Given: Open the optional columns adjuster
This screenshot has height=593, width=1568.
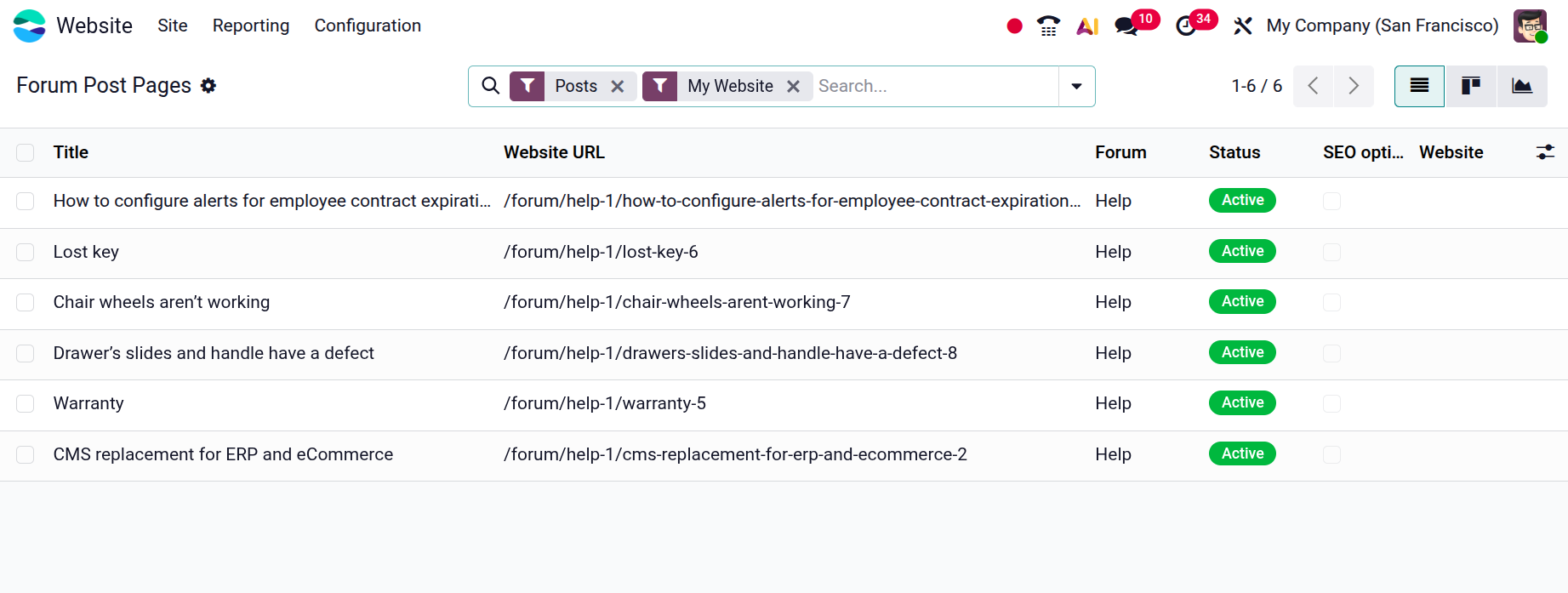Looking at the screenshot, I should 1545,152.
